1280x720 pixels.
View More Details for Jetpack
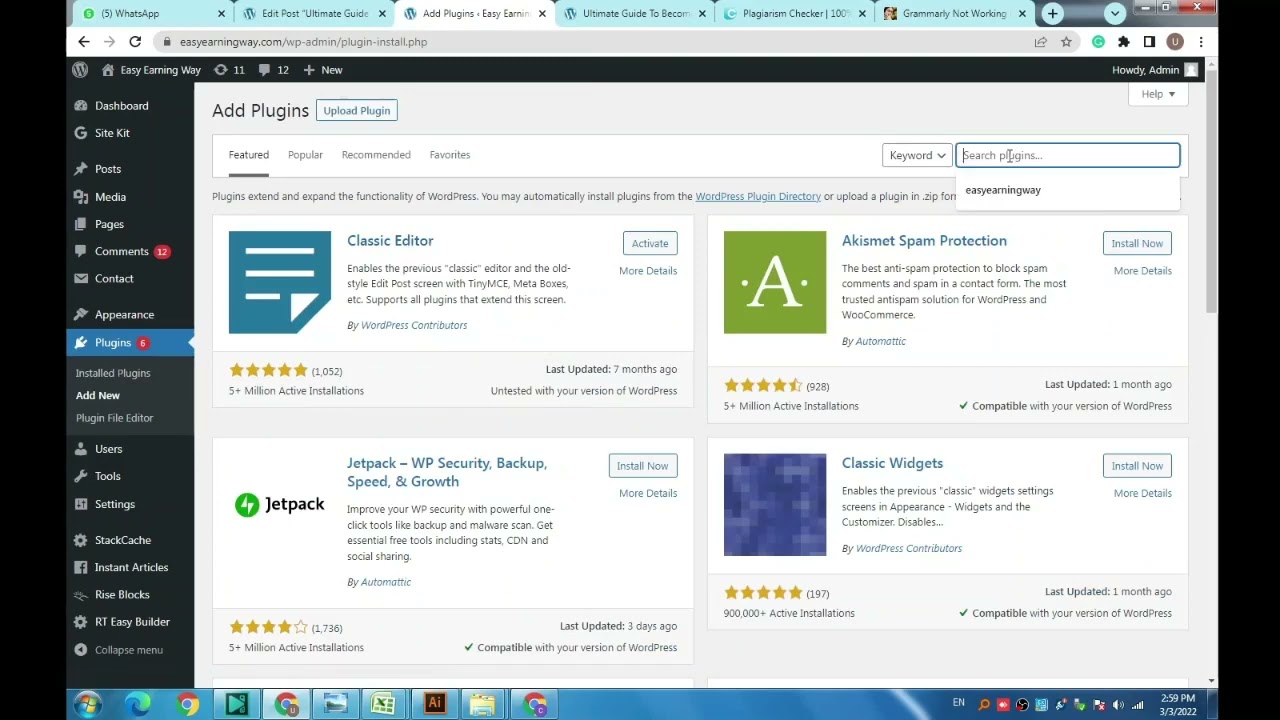648,493
